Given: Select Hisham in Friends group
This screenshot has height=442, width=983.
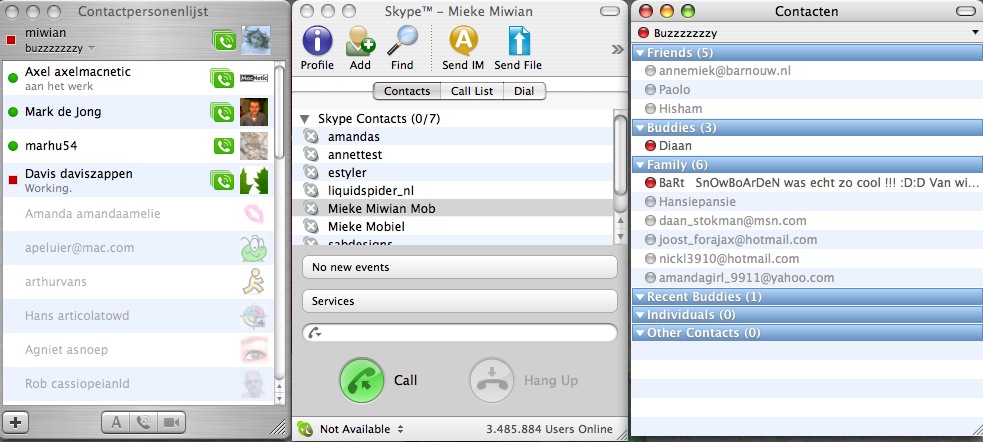Looking at the screenshot, I should pos(806,108).
